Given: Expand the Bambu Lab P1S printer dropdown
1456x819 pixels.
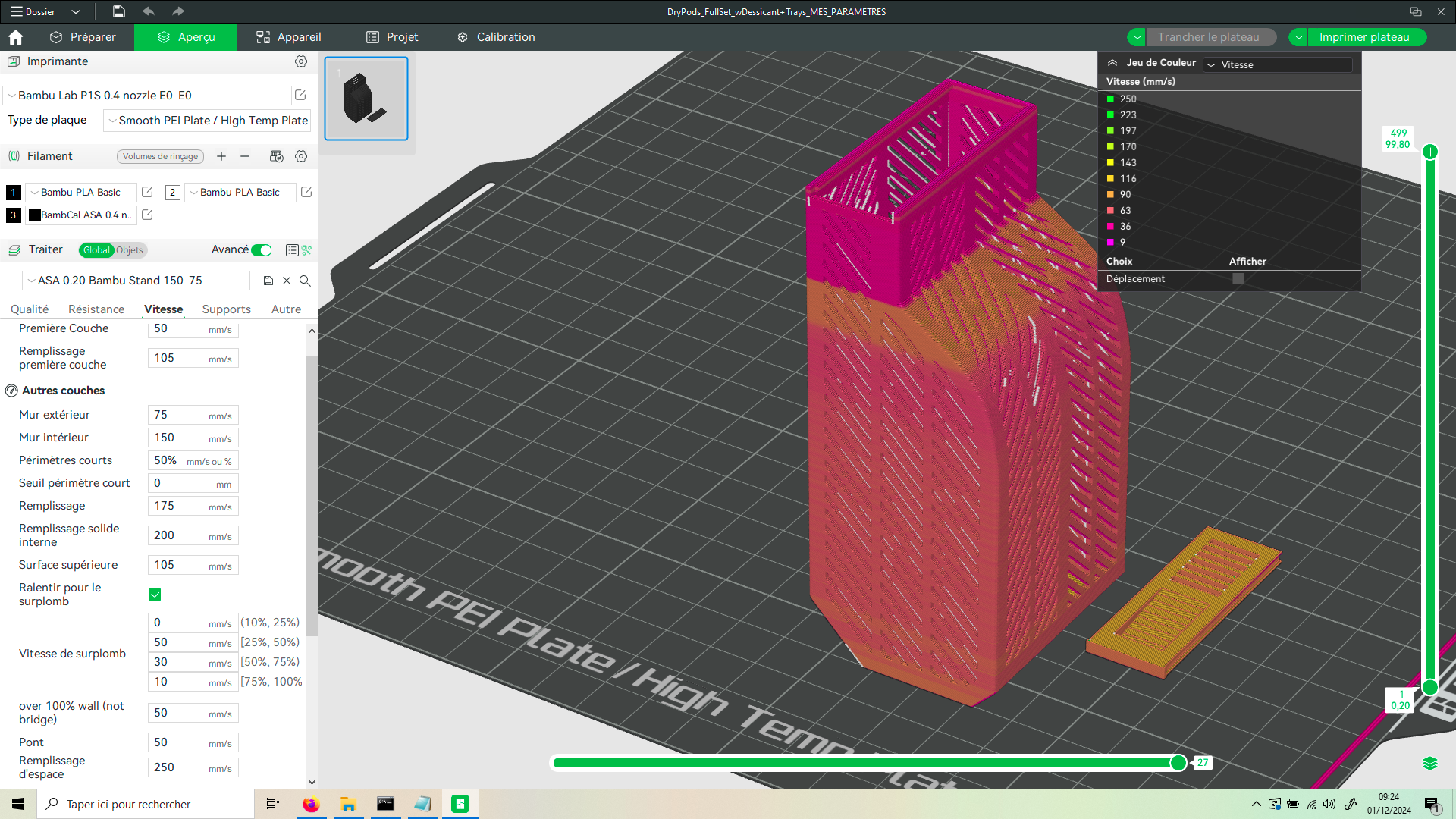Looking at the screenshot, I should [x=148, y=96].
